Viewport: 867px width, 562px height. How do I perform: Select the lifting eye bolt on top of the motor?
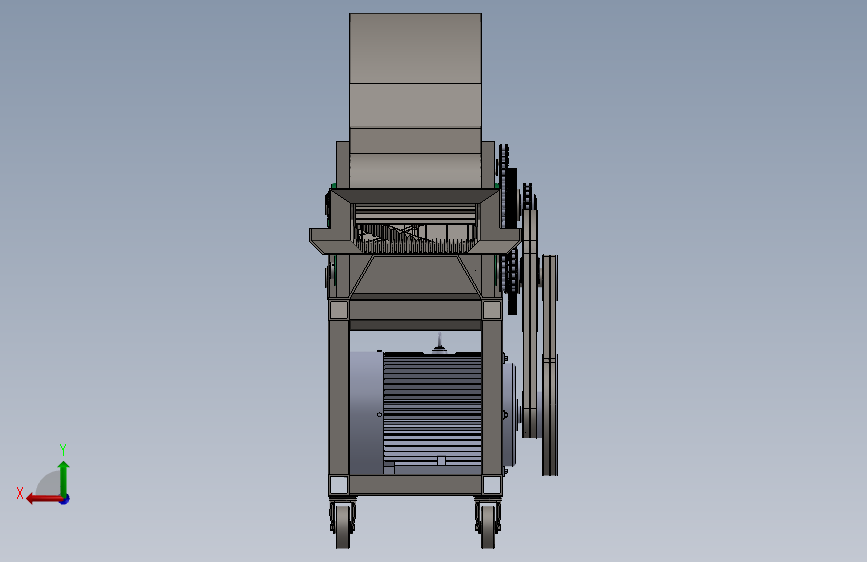point(440,342)
